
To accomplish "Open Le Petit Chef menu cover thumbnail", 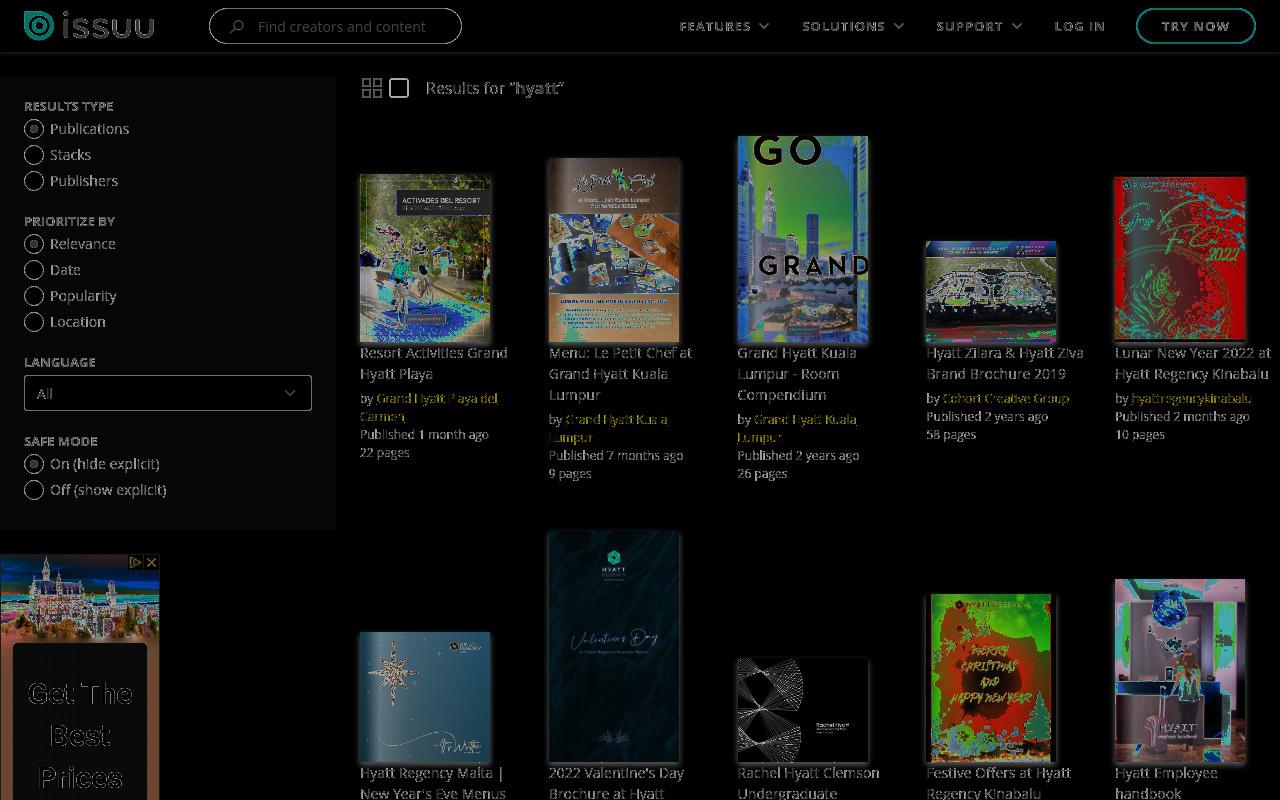I will tap(614, 250).
